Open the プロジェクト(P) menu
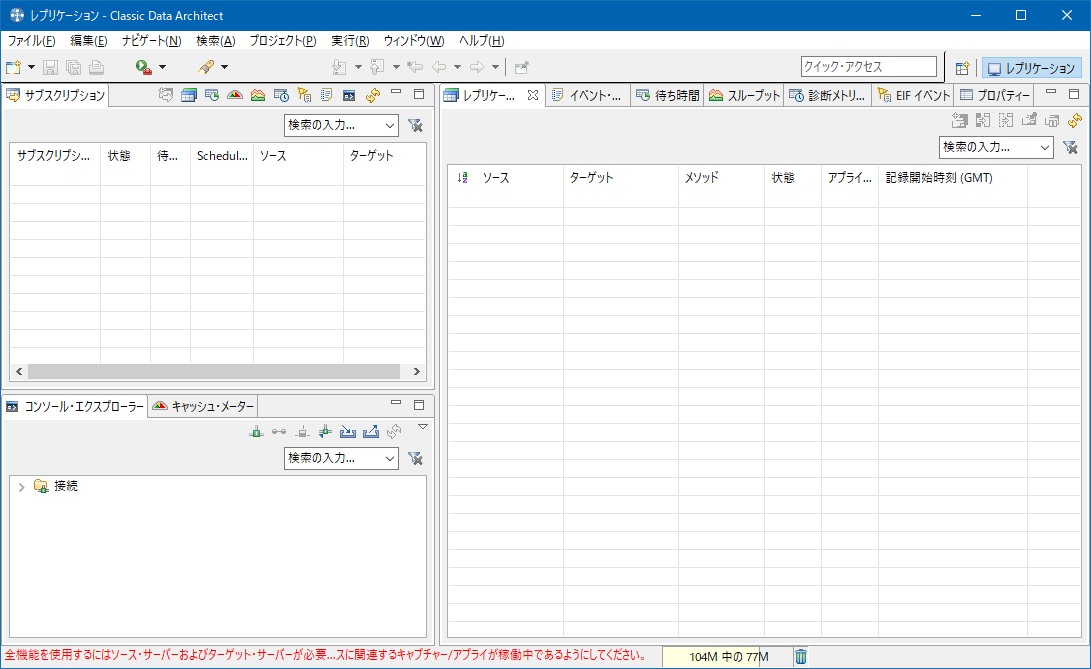Screen dimensions: 1091x669 (x=283, y=40)
